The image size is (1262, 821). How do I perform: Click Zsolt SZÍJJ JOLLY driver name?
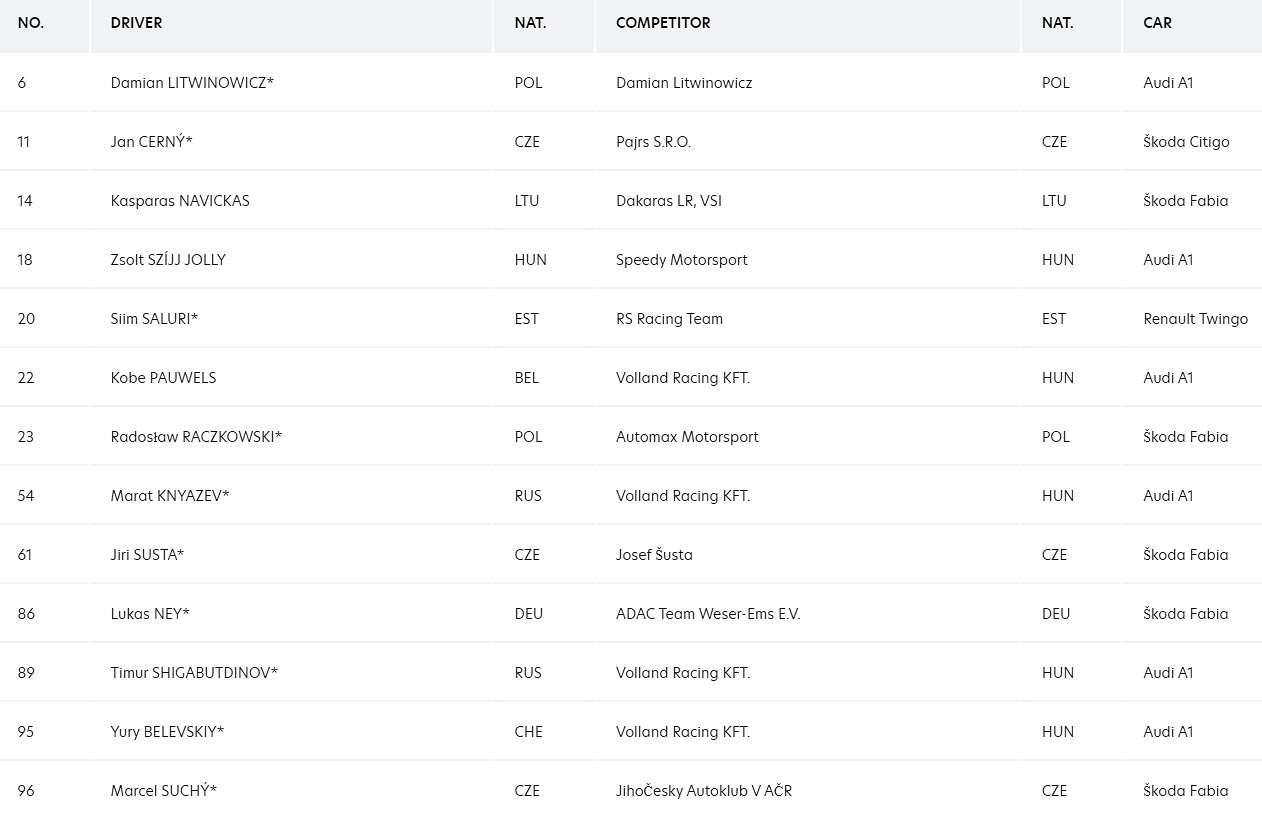(x=168, y=260)
